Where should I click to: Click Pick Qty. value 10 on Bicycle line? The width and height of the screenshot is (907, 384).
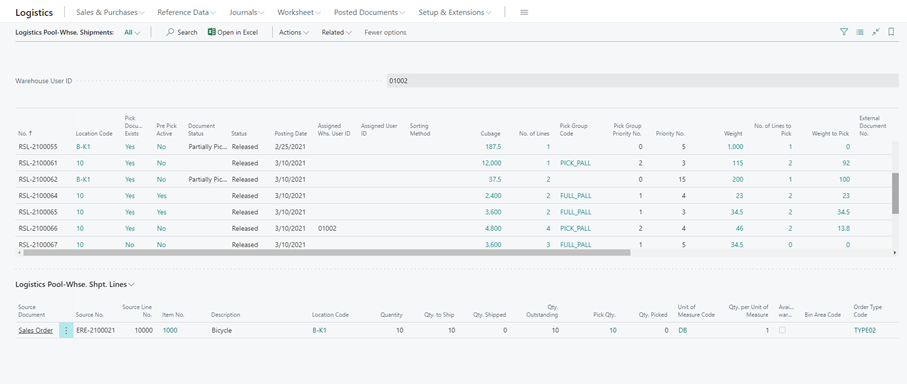pyautogui.click(x=613, y=330)
